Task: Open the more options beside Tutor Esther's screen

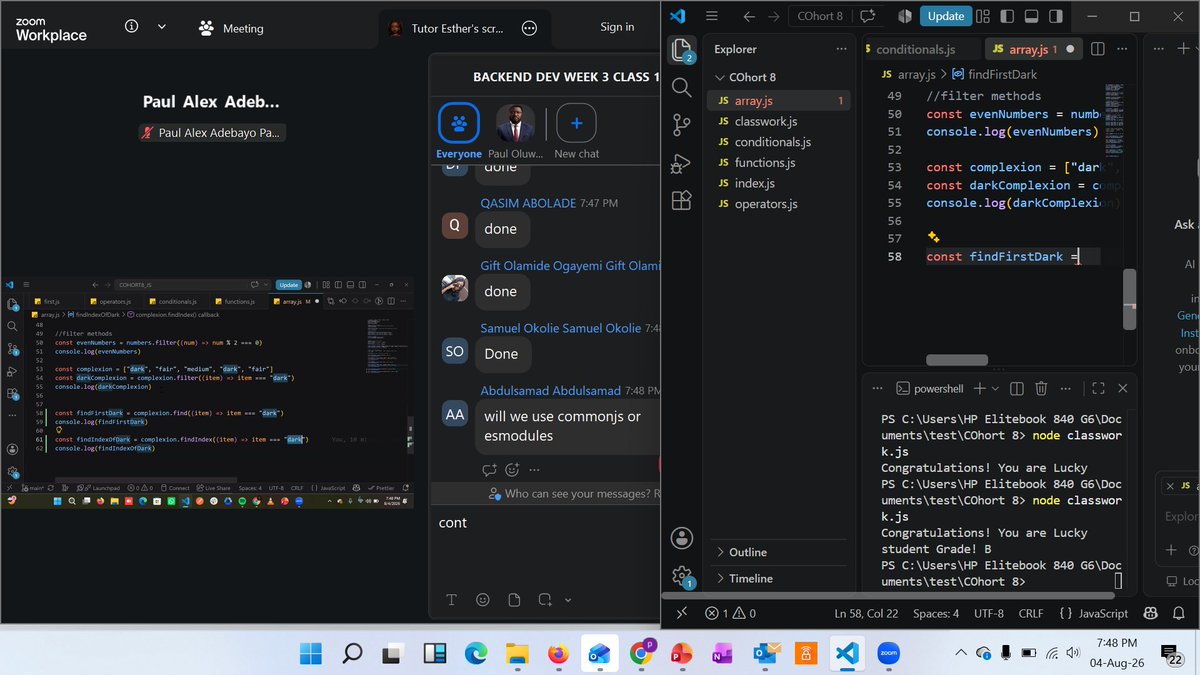Action: [x=530, y=28]
